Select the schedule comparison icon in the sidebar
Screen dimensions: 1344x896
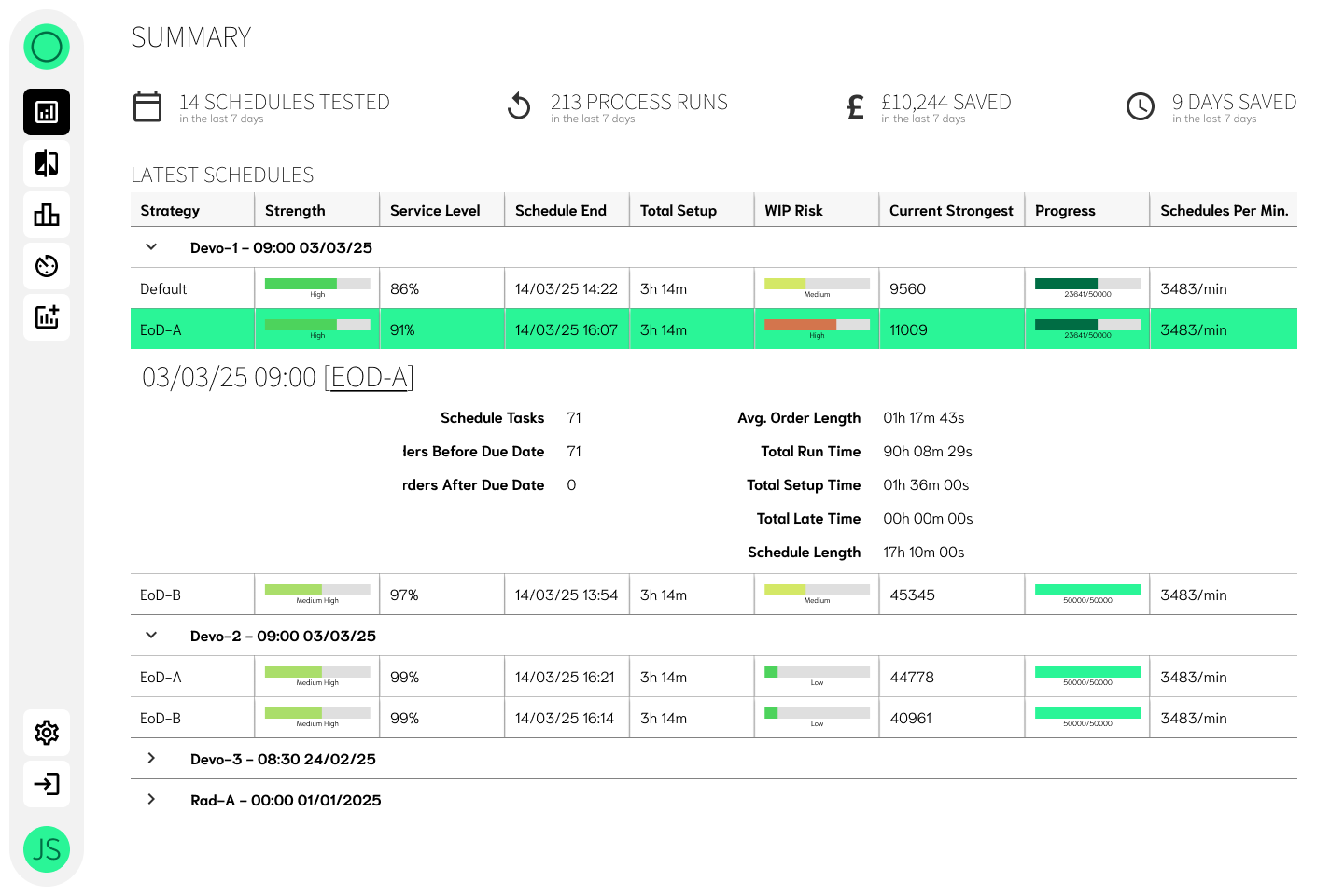(46, 163)
